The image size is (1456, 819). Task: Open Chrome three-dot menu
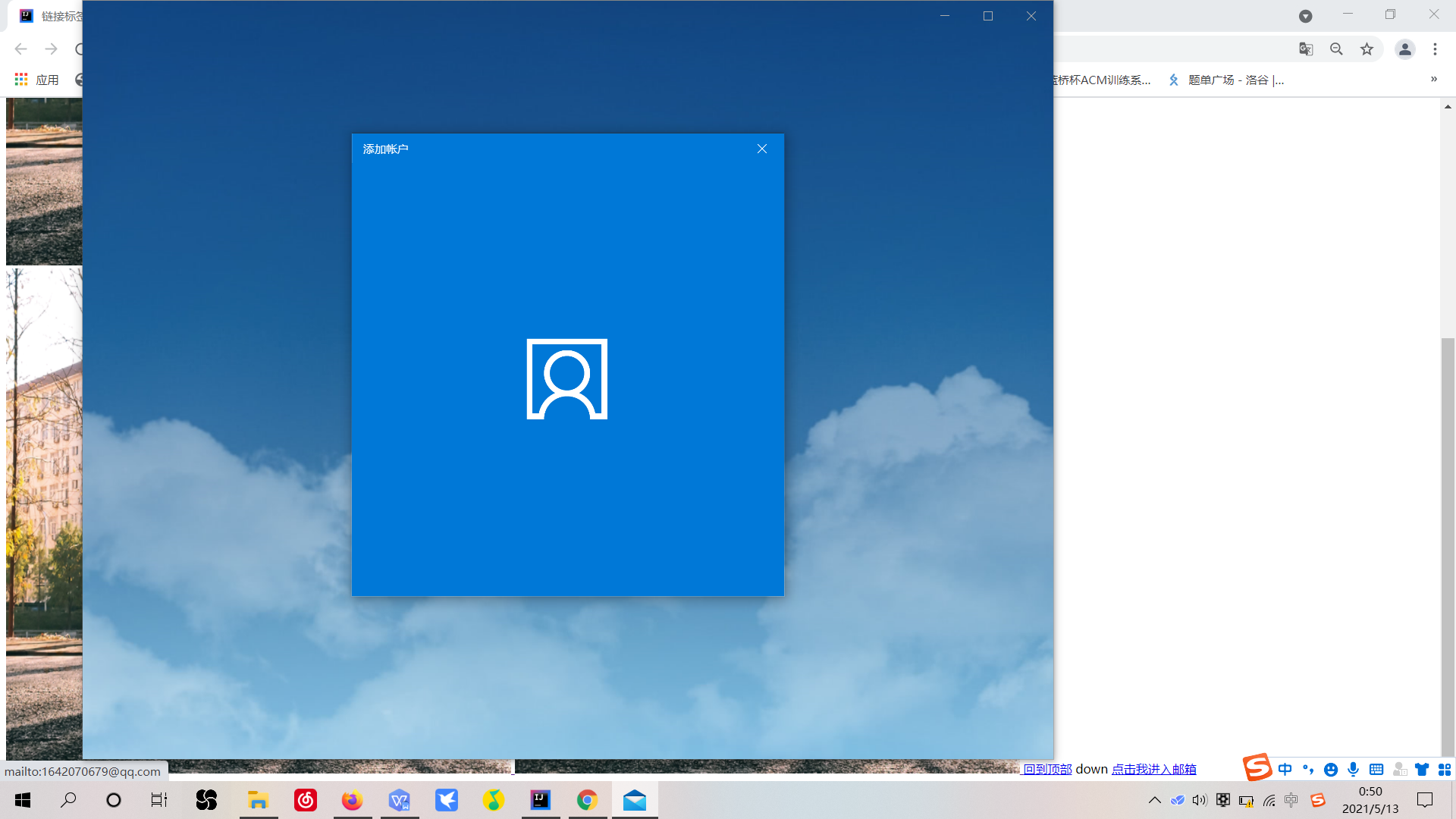coord(1435,49)
